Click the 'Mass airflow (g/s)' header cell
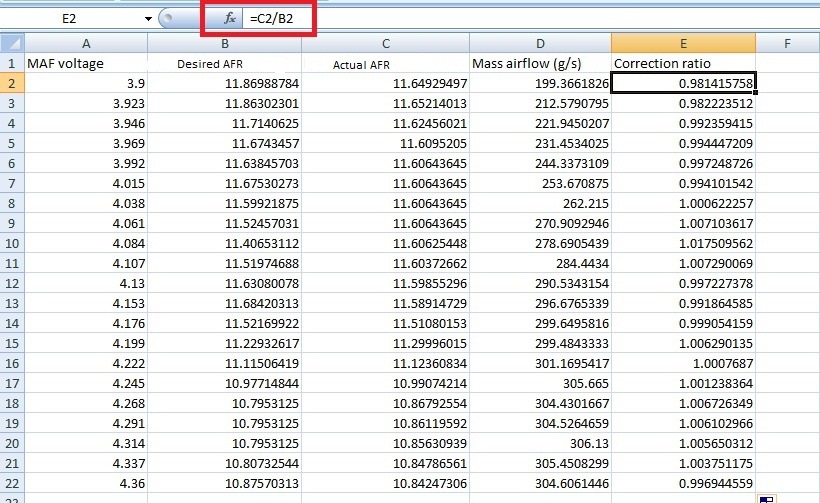820x503 pixels. coord(540,63)
